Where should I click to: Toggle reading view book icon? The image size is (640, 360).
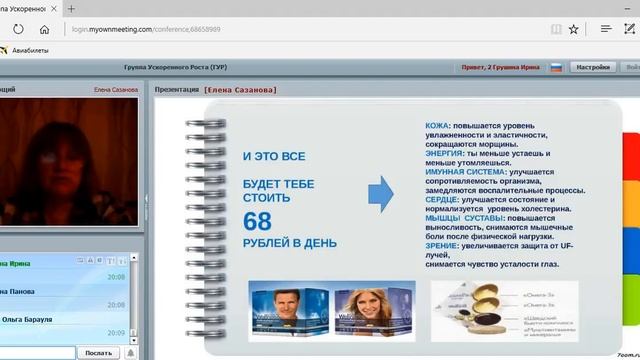556,29
